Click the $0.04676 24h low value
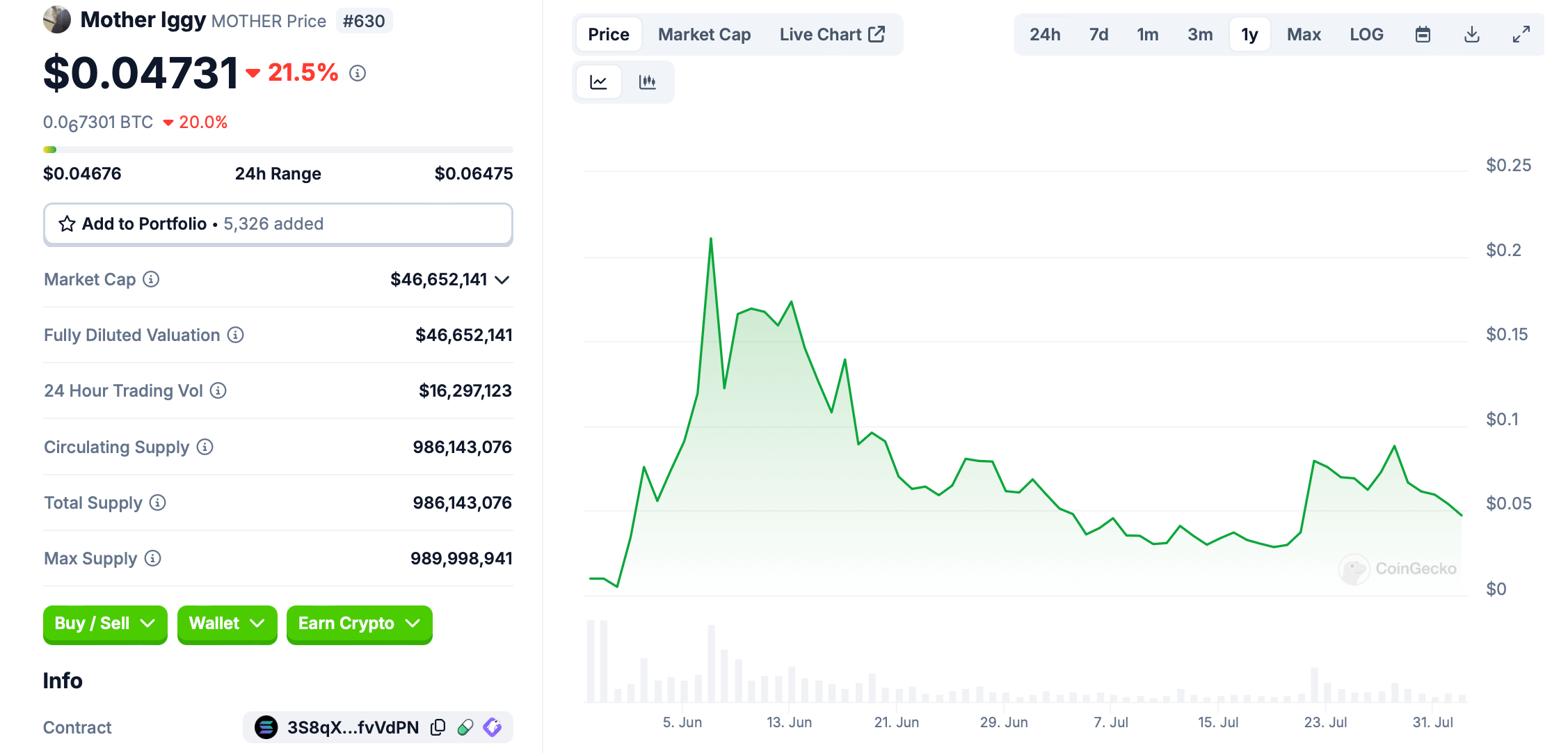 point(82,173)
